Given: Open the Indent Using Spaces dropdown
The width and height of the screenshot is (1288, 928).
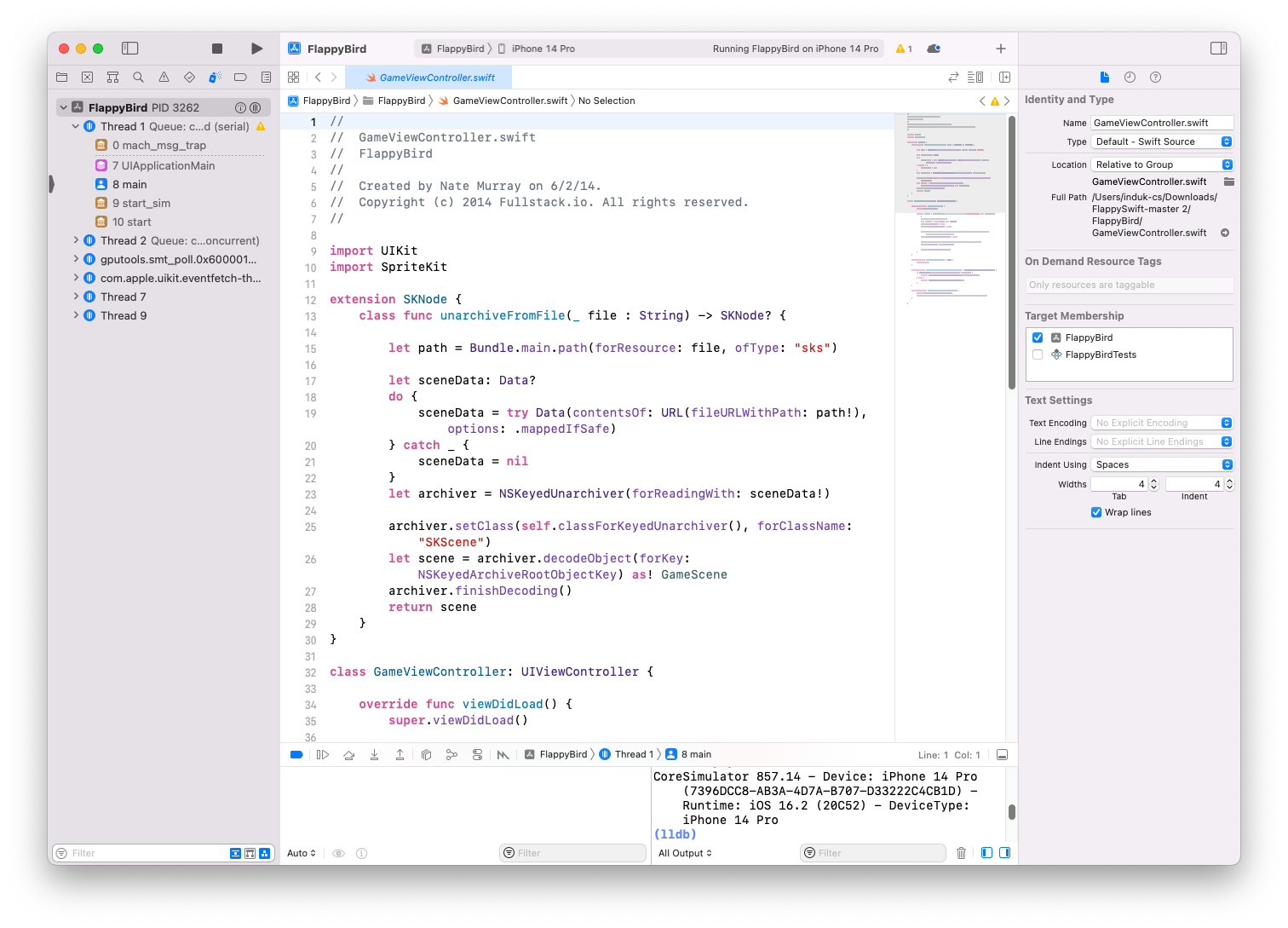Looking at the screenshot, I should tap(1162, 464).
